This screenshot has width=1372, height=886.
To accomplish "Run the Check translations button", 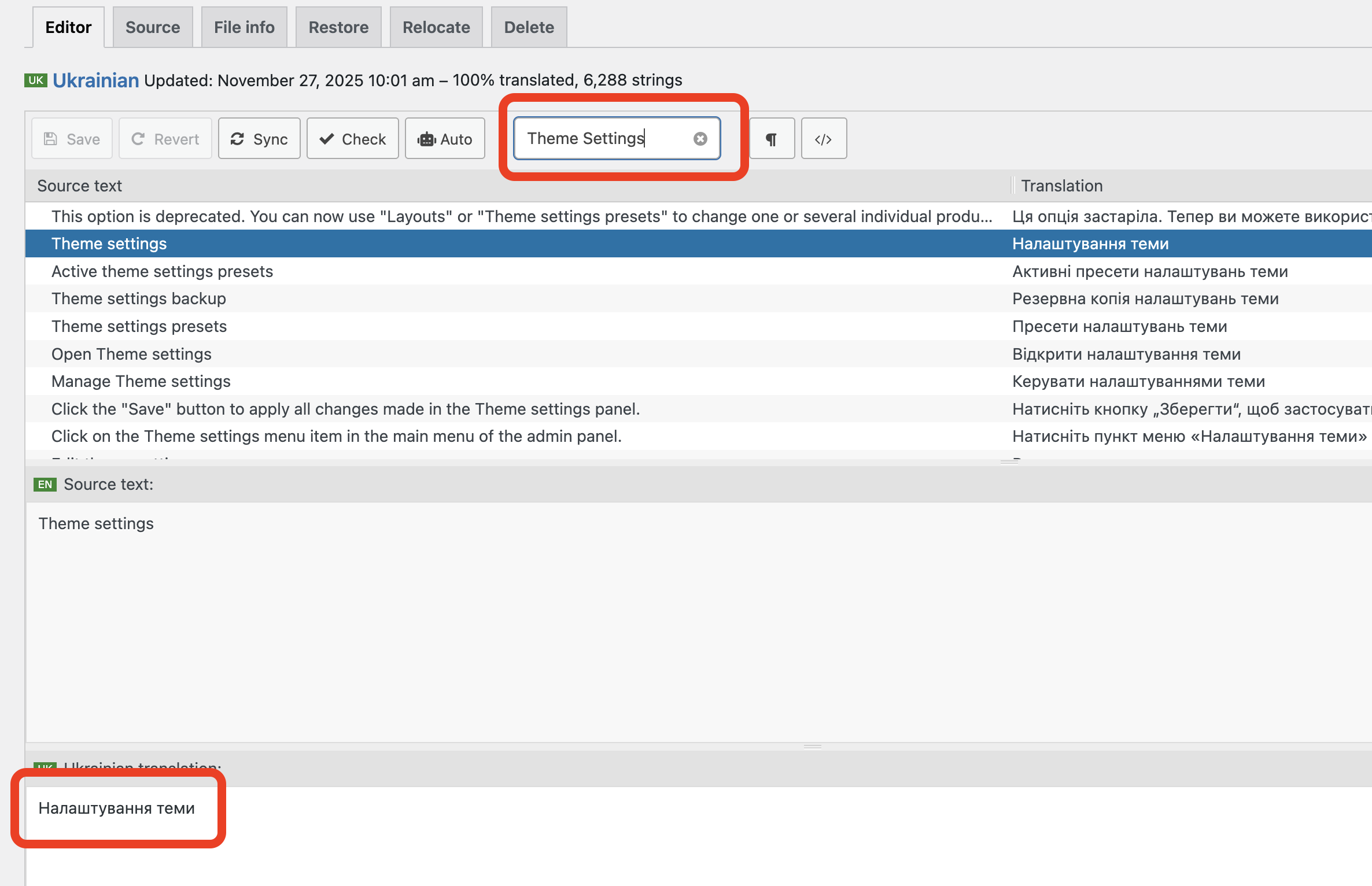I will coord(352,139).
